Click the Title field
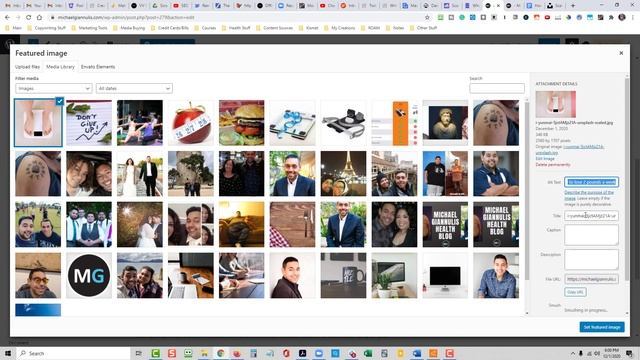Image resolution: width=640 pixels, height=360 pixels. tap(591, 216)
